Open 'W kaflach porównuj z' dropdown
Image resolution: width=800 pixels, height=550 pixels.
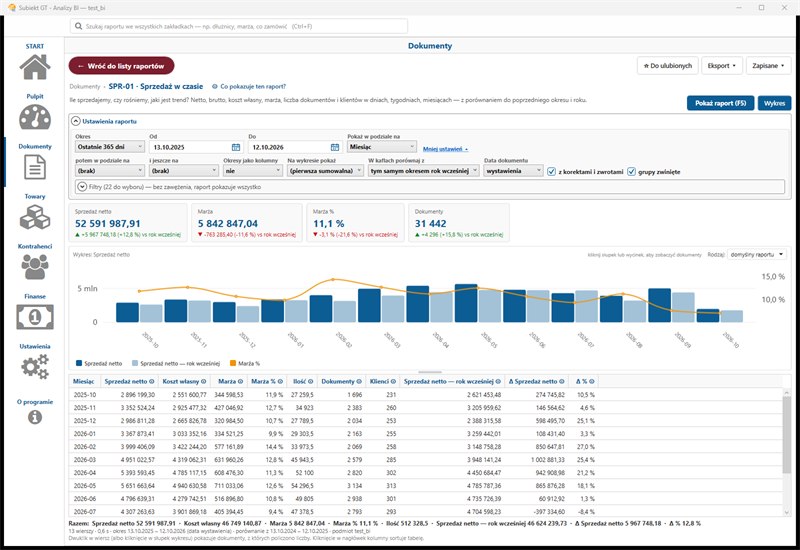coord(424,171)
